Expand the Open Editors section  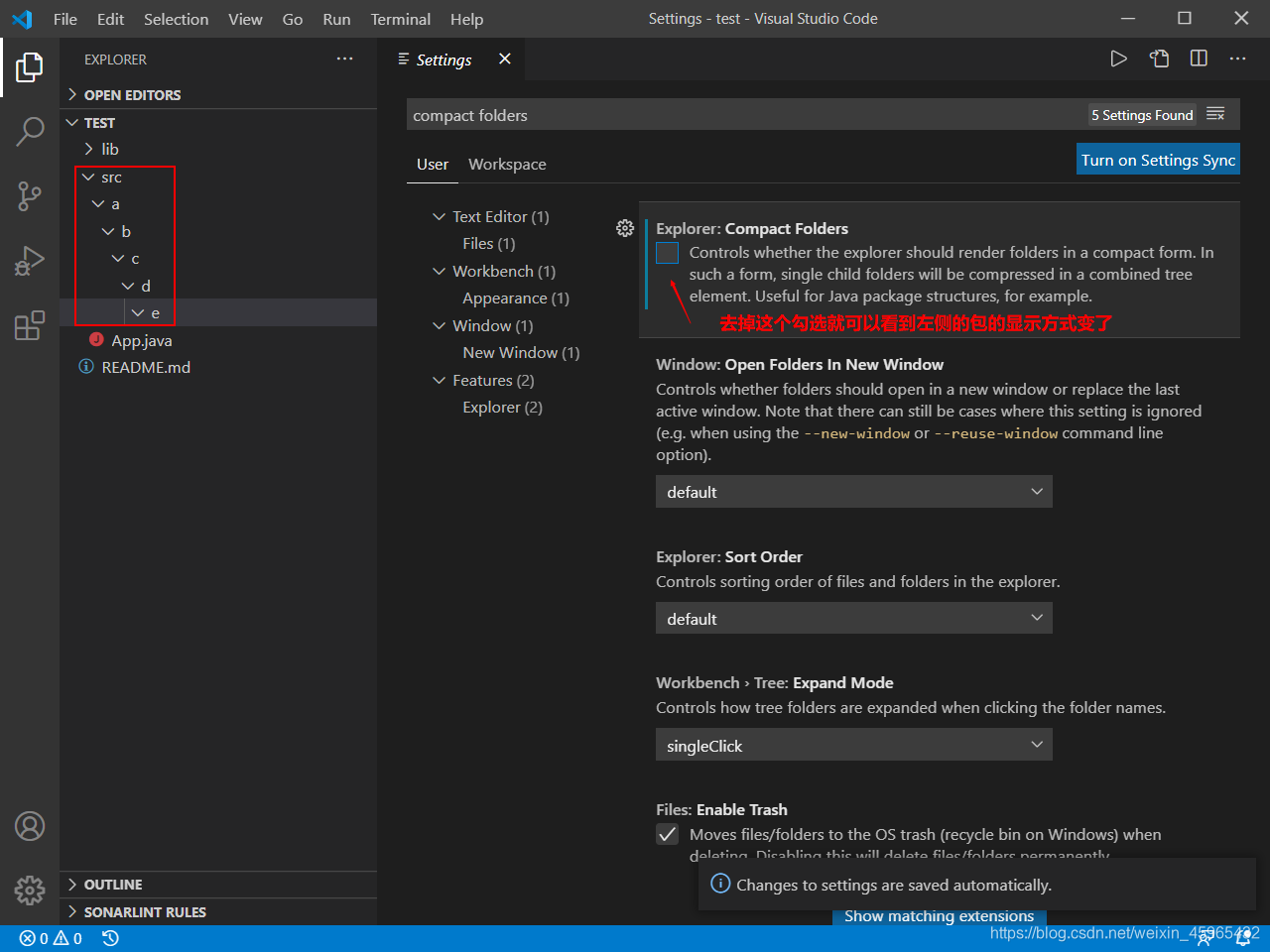pyautogui.click(x=218, y=94)
